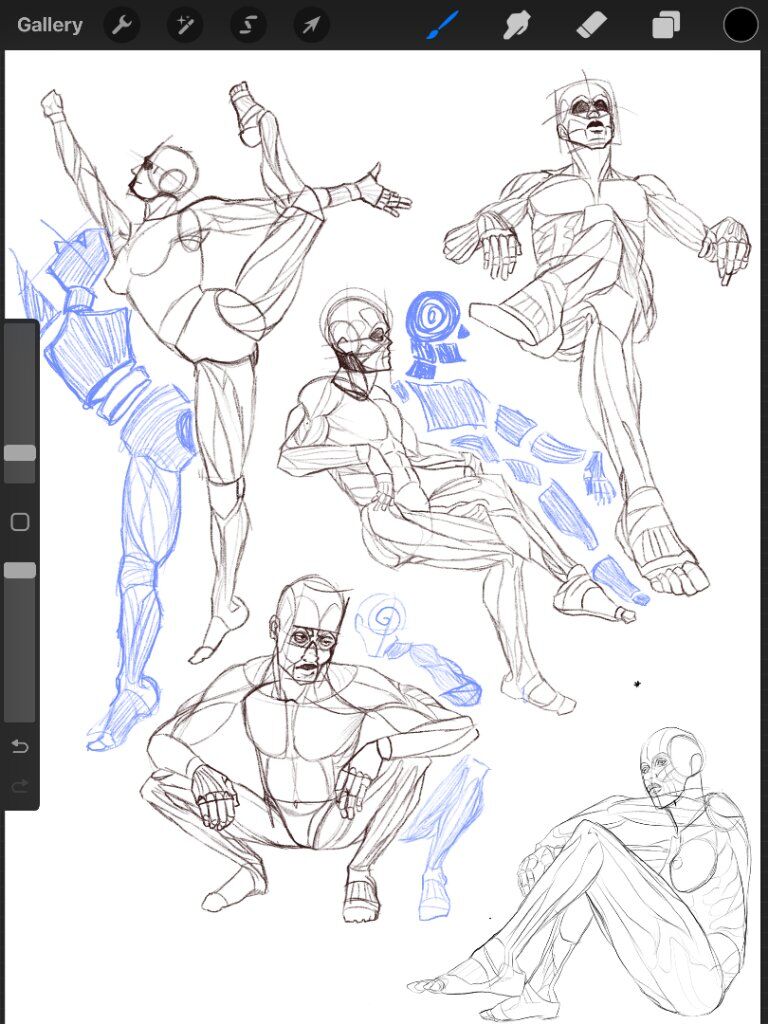Screen dimensions: 768x1024
Task: Tap the square Modify button in sidebar
Action: pos(20,522)
